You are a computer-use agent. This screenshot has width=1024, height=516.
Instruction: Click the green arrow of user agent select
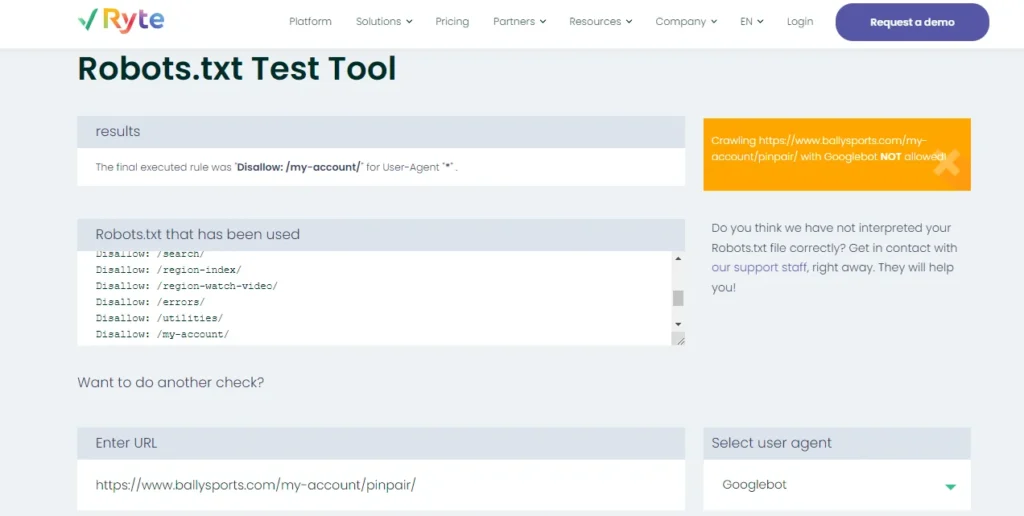click(950, 487)
